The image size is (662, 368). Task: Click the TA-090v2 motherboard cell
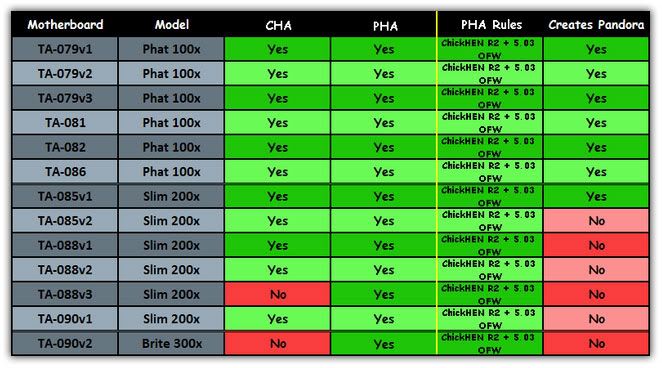tap(65, 344)
